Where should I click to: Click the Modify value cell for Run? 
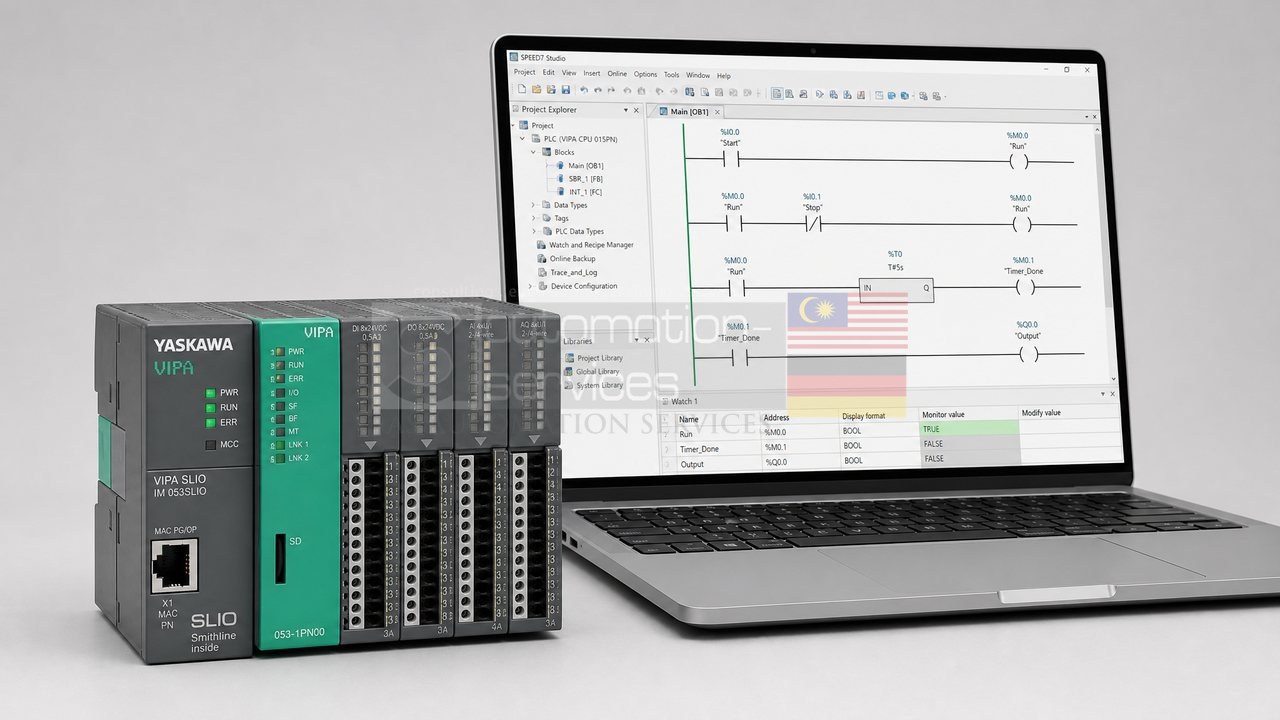tap(1070, 426)
